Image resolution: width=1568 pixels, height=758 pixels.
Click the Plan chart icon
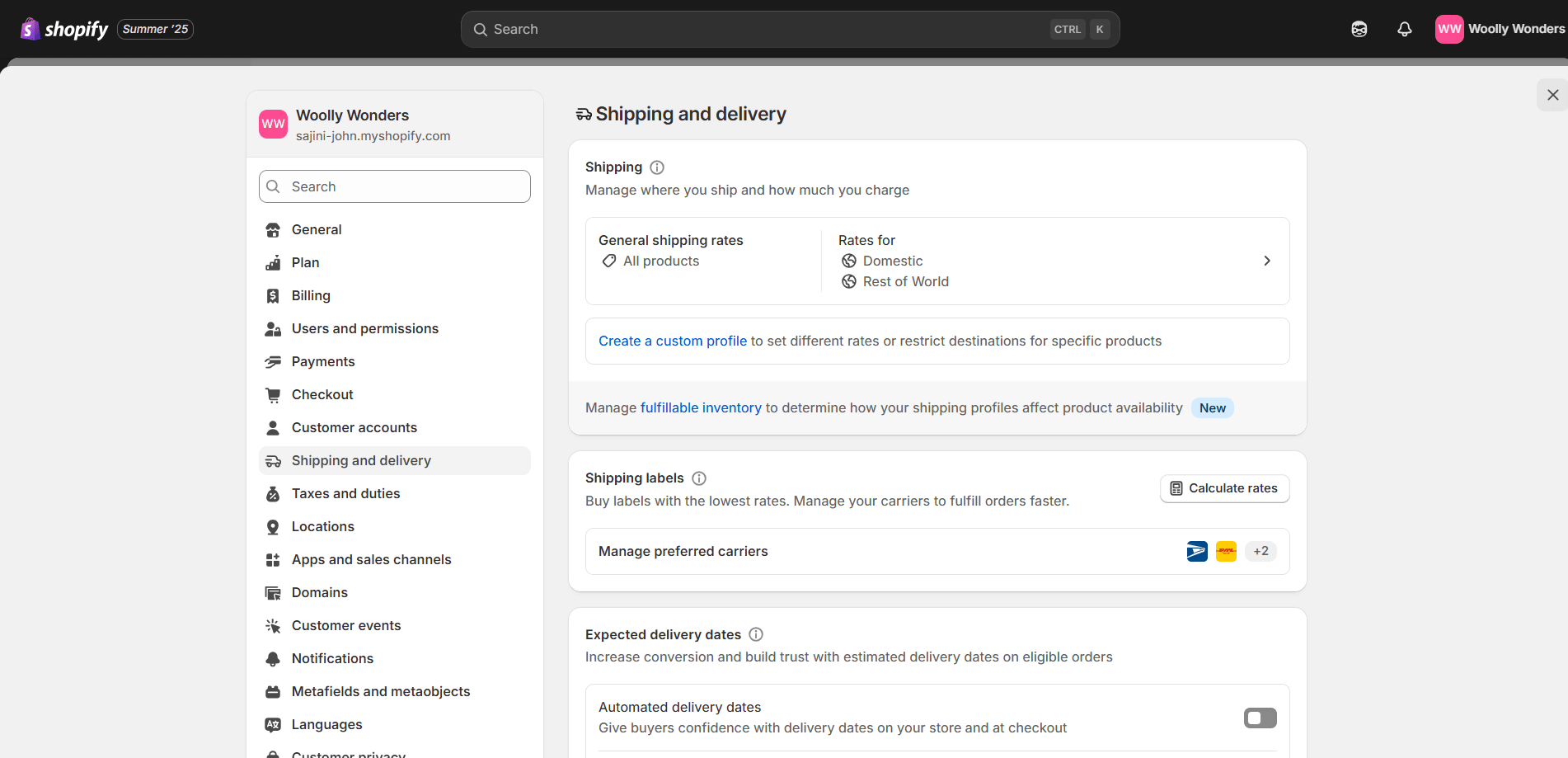(273, 263)
